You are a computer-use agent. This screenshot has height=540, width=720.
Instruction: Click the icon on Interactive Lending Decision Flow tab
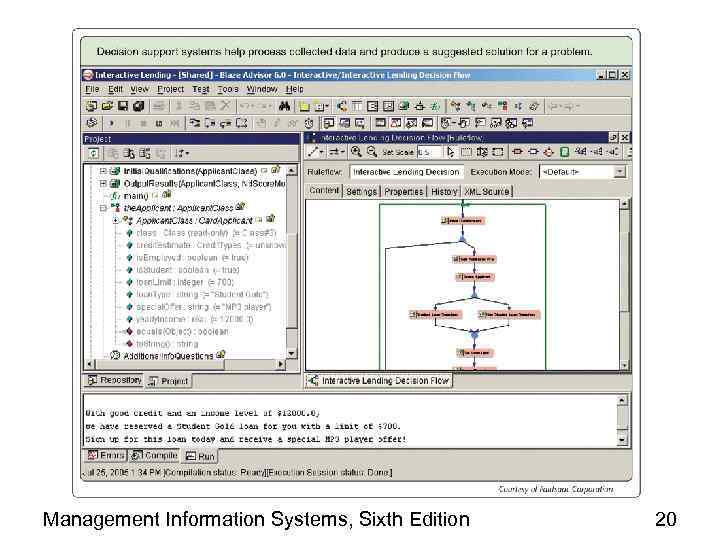313,381
